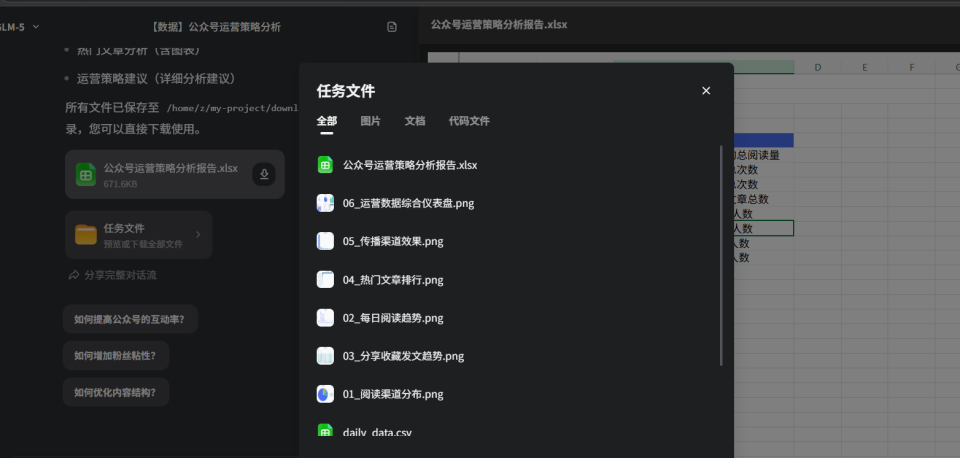Click the 671.6KB file size text

[x=121, y=184]
